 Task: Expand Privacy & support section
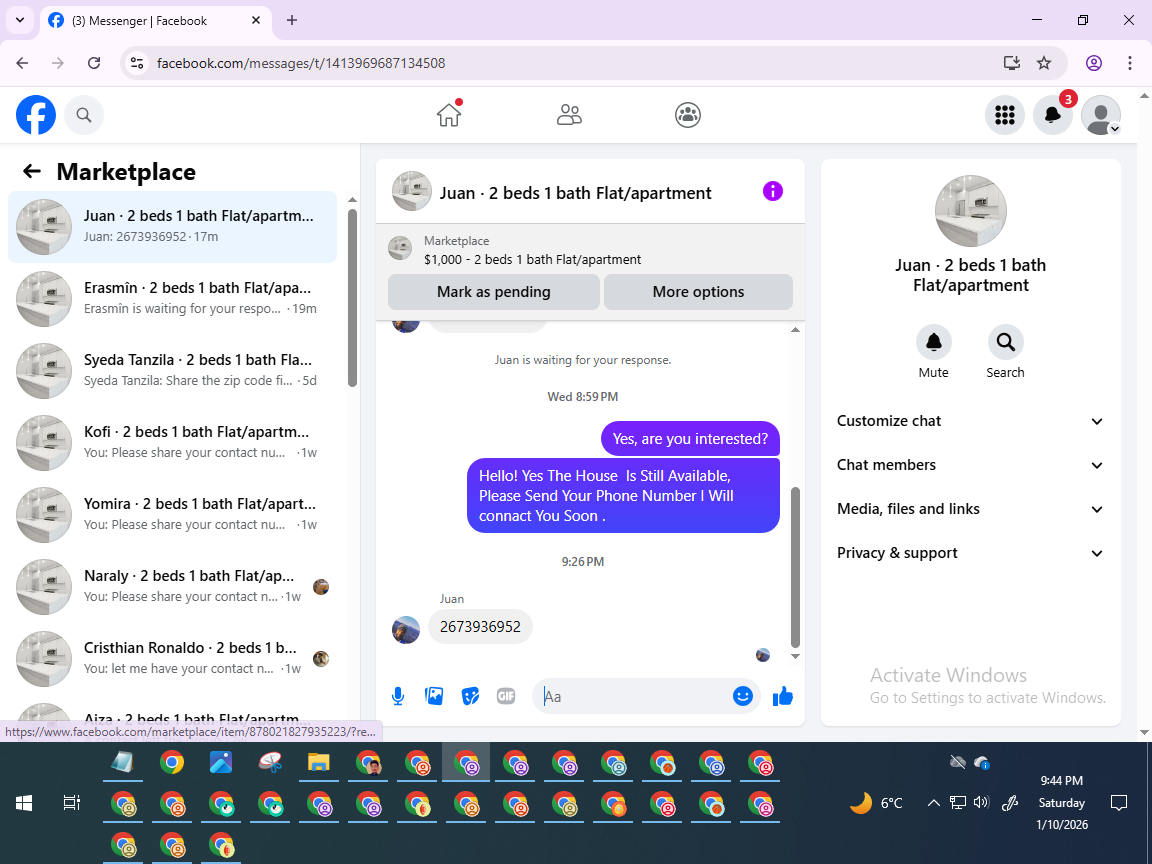point(970,553)
